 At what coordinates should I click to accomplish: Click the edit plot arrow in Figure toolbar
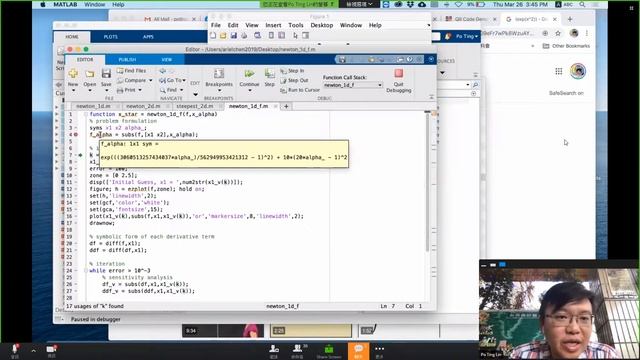click(295, 36)
